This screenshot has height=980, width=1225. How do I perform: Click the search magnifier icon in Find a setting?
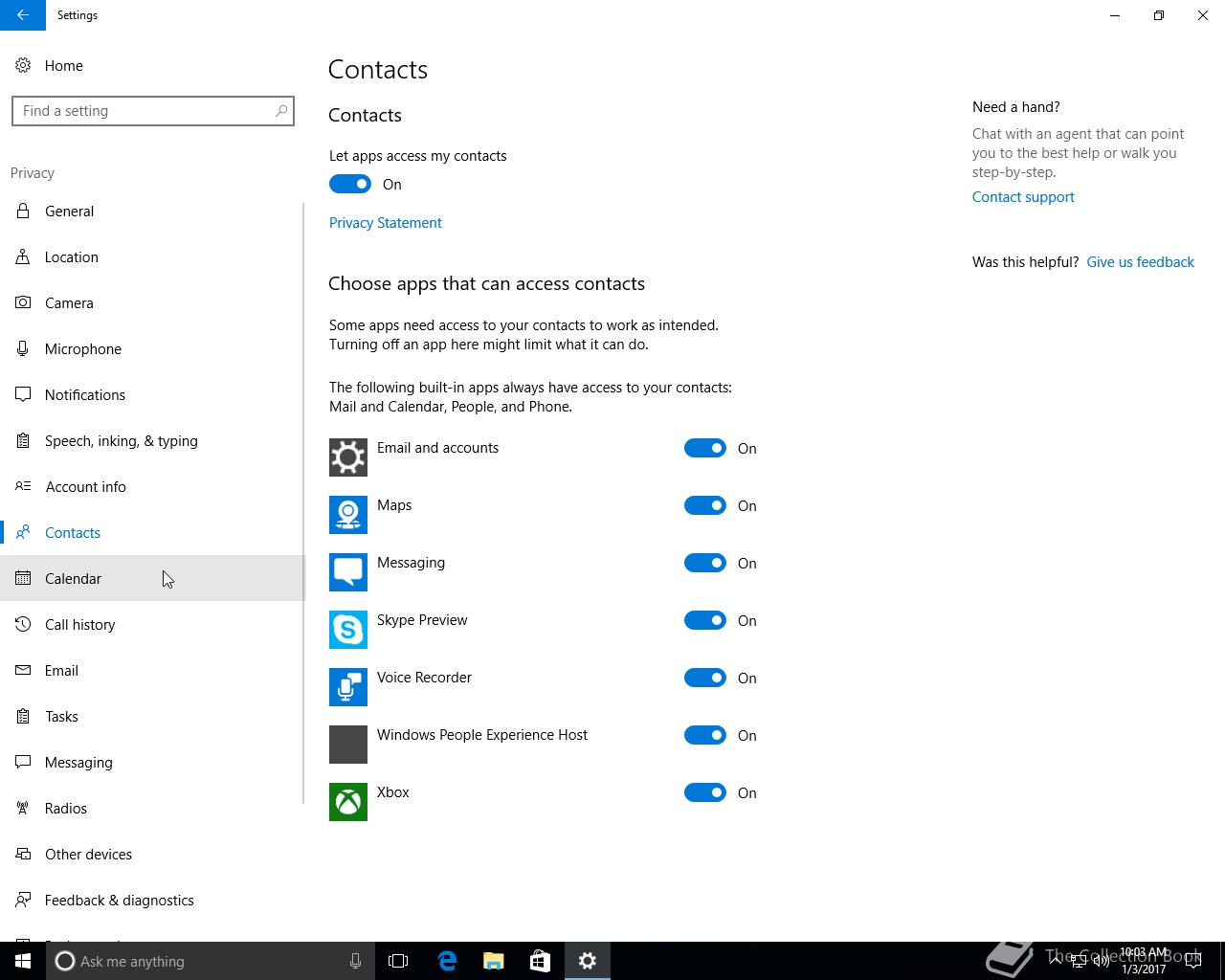pos(281,111)
